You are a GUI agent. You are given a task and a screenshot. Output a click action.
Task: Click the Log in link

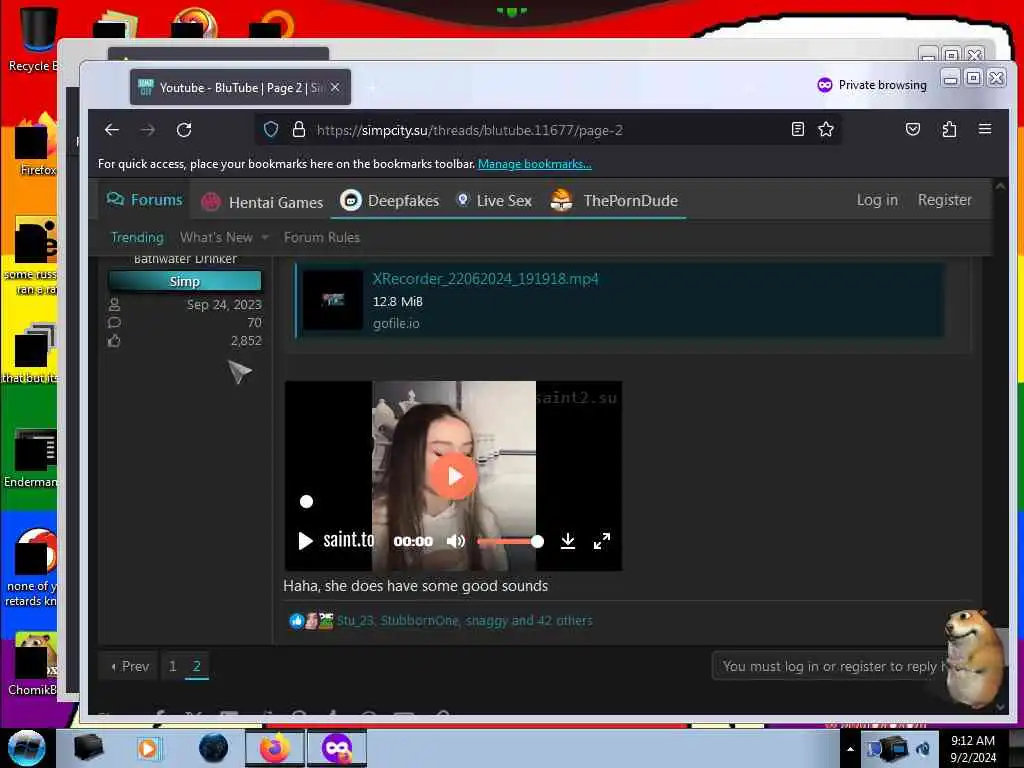coord(877,200)
